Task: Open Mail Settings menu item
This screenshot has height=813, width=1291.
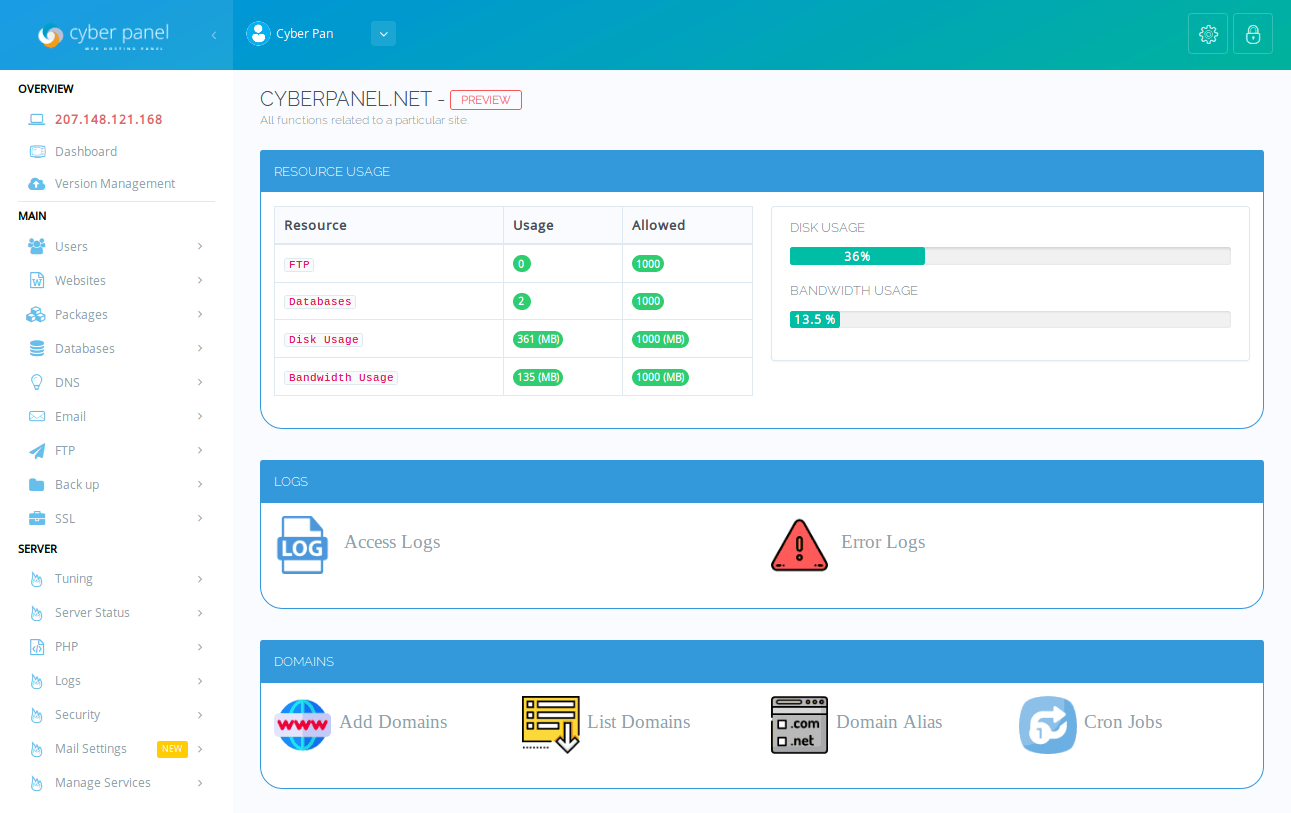Action: click(91, 749)
